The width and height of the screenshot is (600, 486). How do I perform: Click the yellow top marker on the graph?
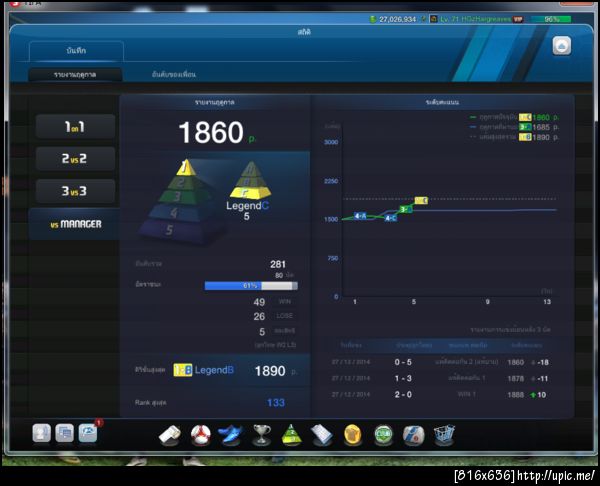pyautogui.click(x=421, y=200)
